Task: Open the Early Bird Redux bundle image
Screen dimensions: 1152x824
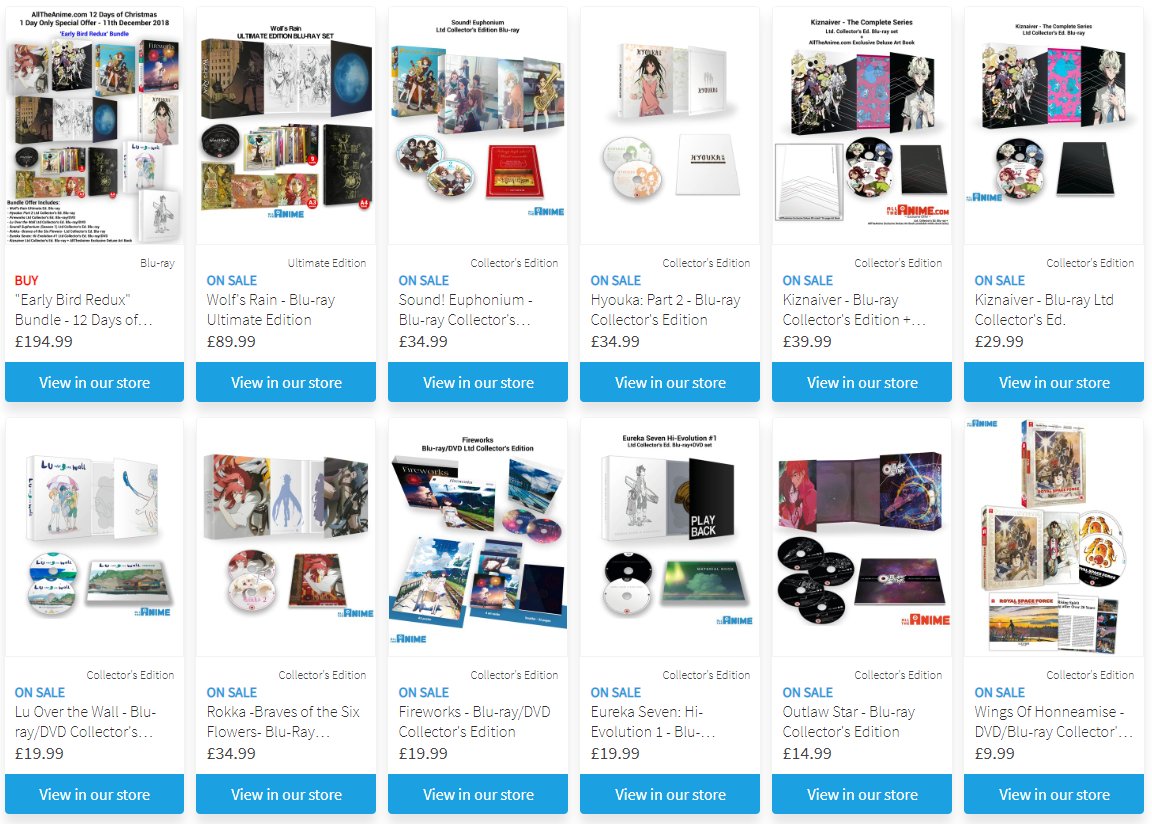Action: tap(94, 126)
